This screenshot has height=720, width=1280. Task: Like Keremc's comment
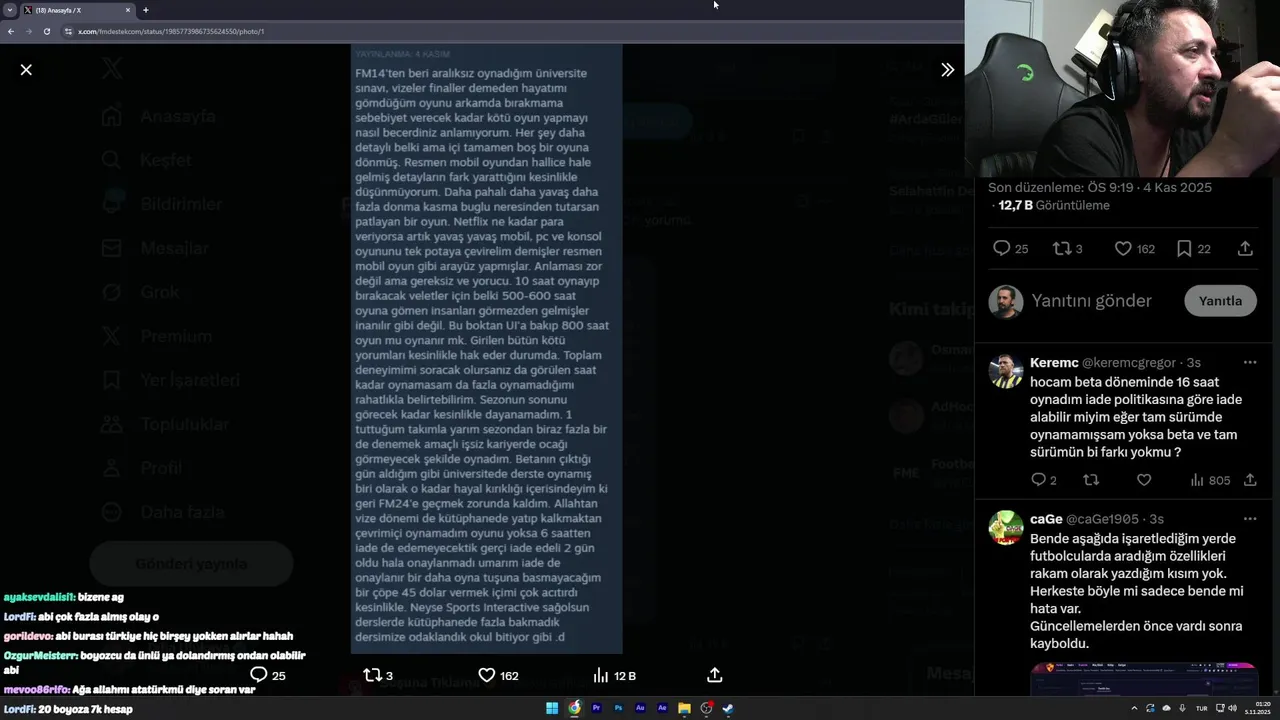pyautogui.click(x=1144, y=480)
